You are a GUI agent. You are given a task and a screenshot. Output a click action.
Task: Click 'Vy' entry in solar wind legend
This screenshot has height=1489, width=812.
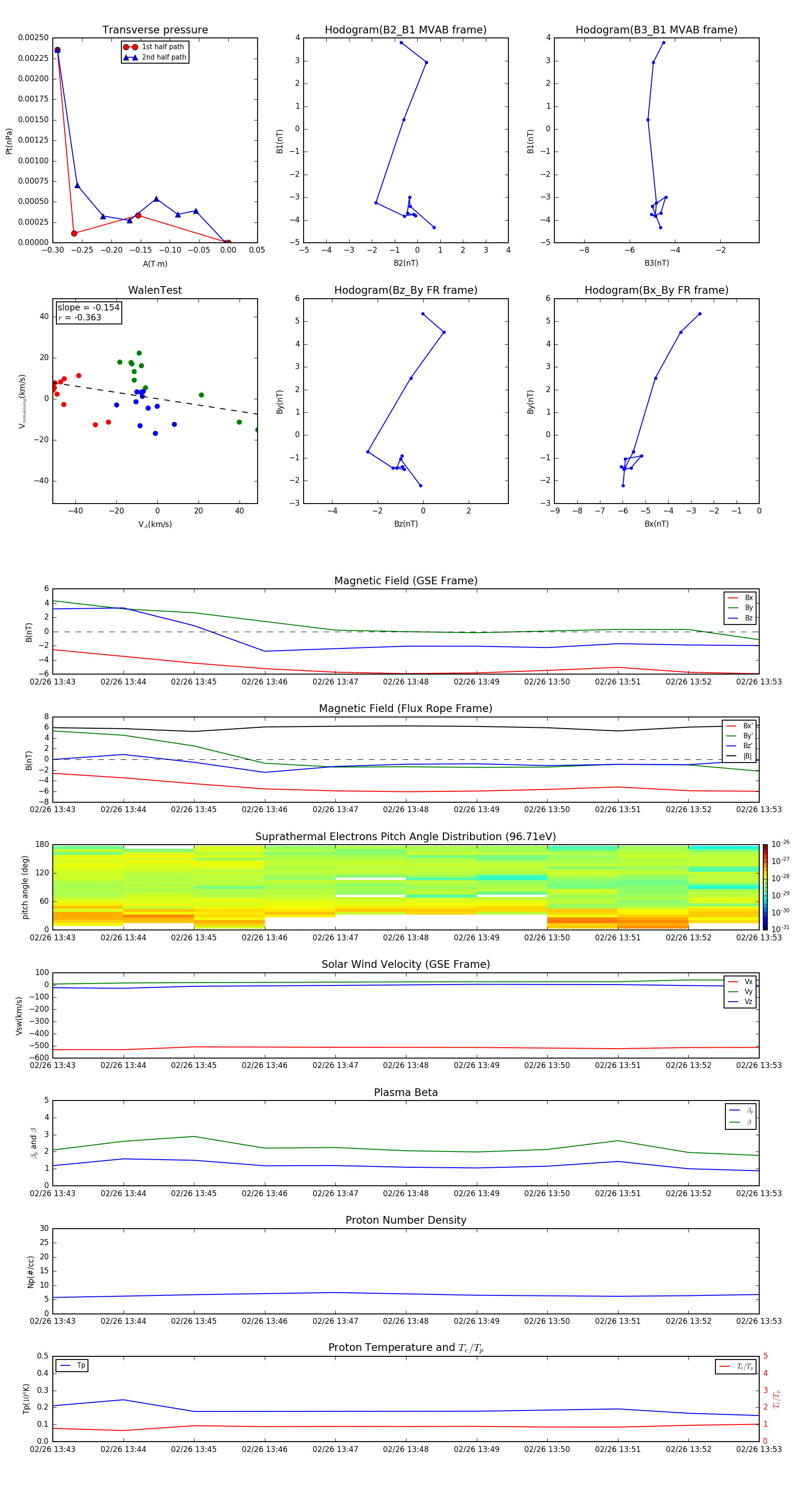(x=741, y=991)
